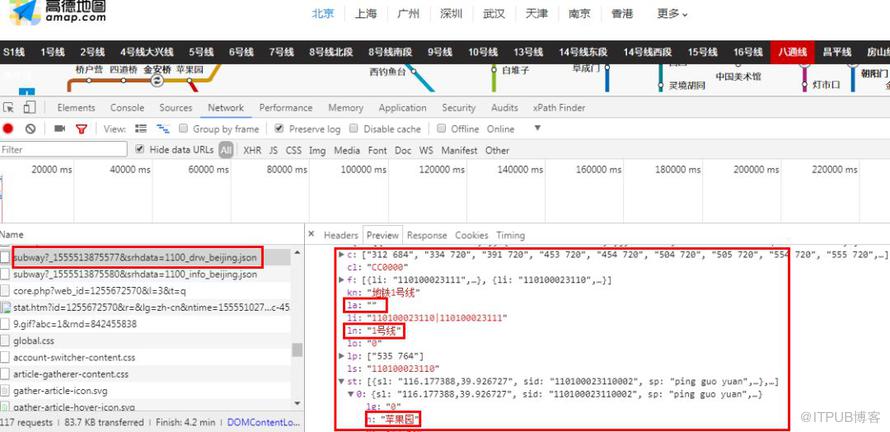The image size is (890, 432).
Task: Click the waterfall overview view icon
Action: tap(161, 129)
